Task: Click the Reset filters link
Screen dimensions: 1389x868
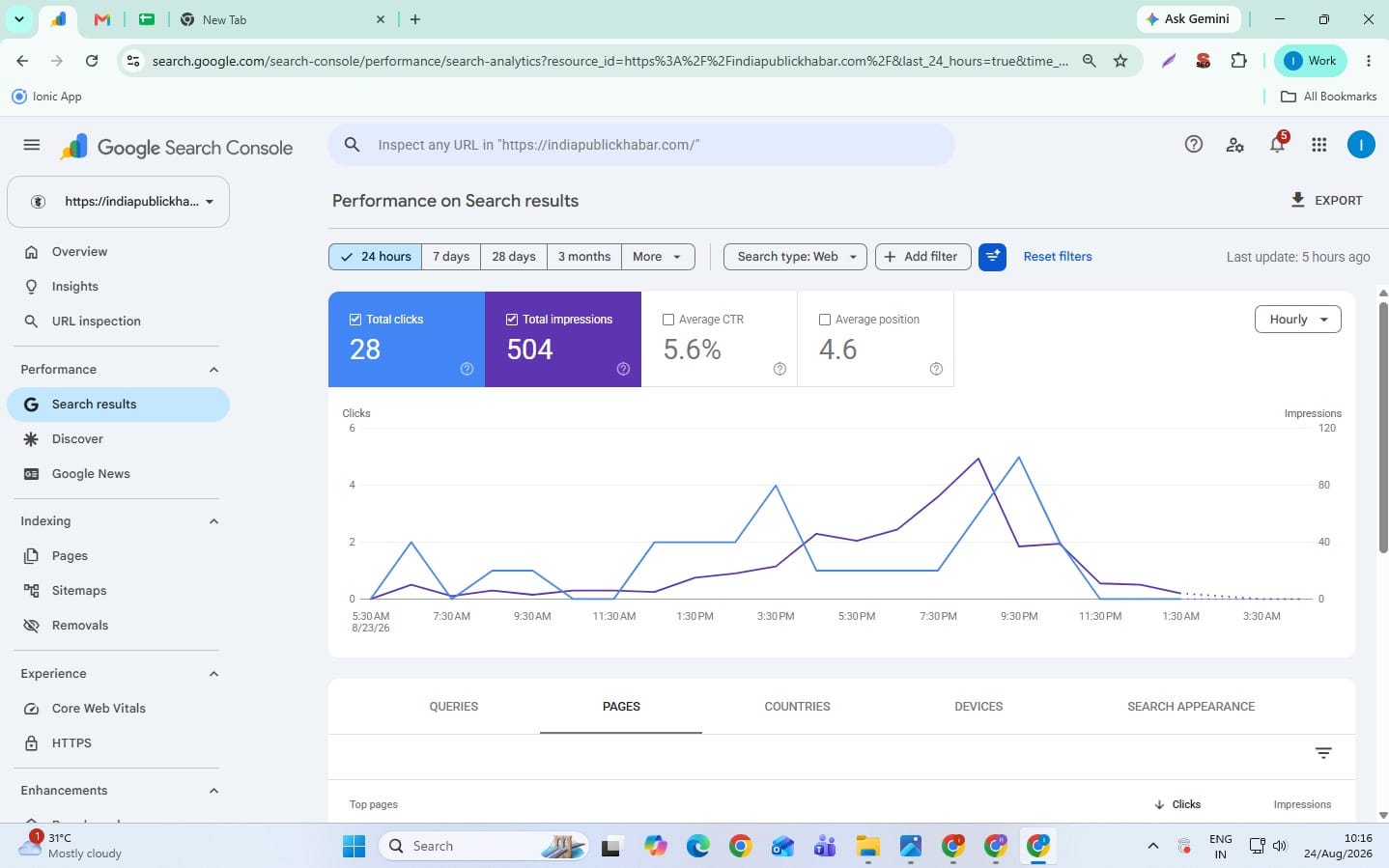Action: click(x=1058, y=257)
